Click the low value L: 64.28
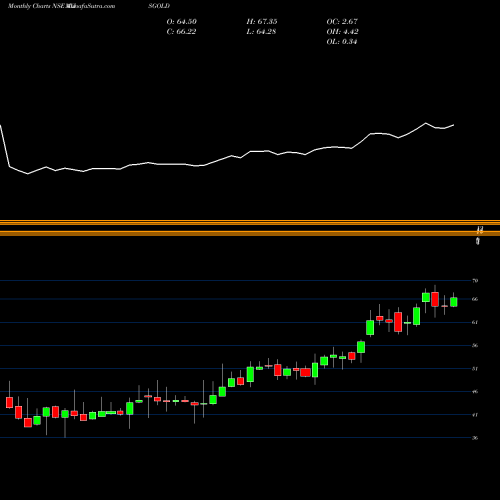The height and width of the screenshot is (500, 500). pyautogui.click(x=261, y=31)
